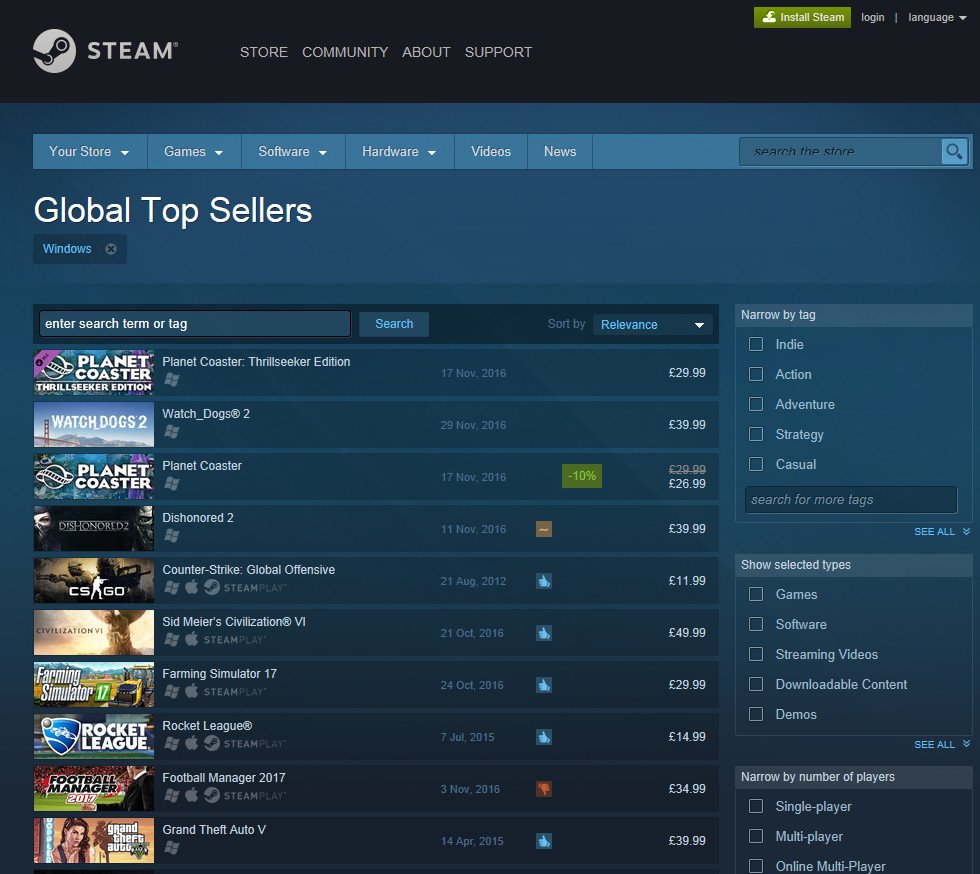
Task: Click Windows icon under Planet Coaster: Thrillseeker Edition
Action: pyautogui.click(x=172, y=379)
